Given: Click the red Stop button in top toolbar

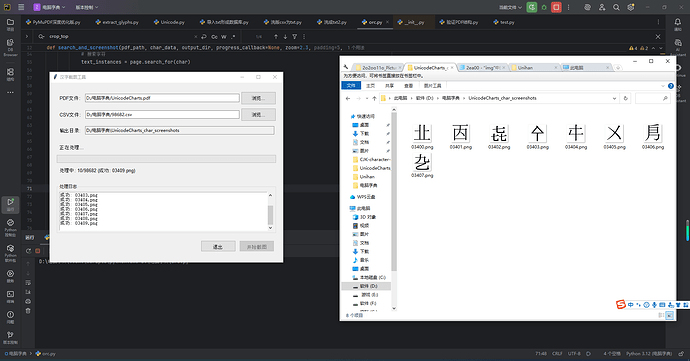Looking at the screenshot, I should tap(556, 7).
